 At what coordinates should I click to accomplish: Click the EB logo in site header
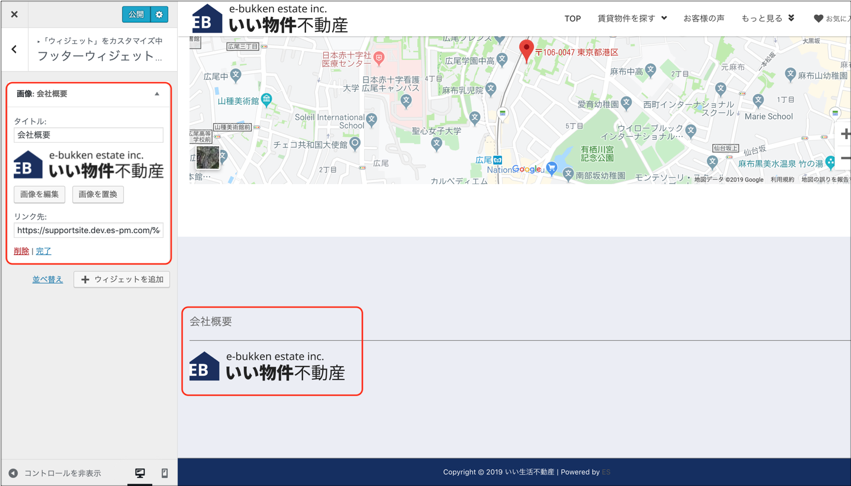[207, 19]
